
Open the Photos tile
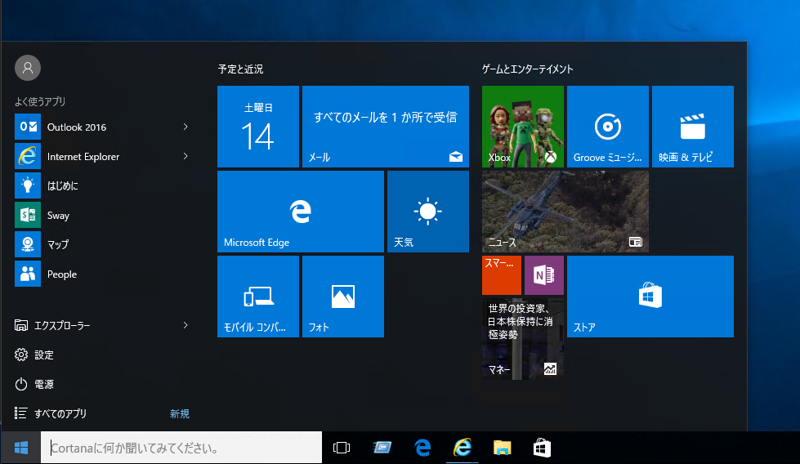click(x=343, y=296)
